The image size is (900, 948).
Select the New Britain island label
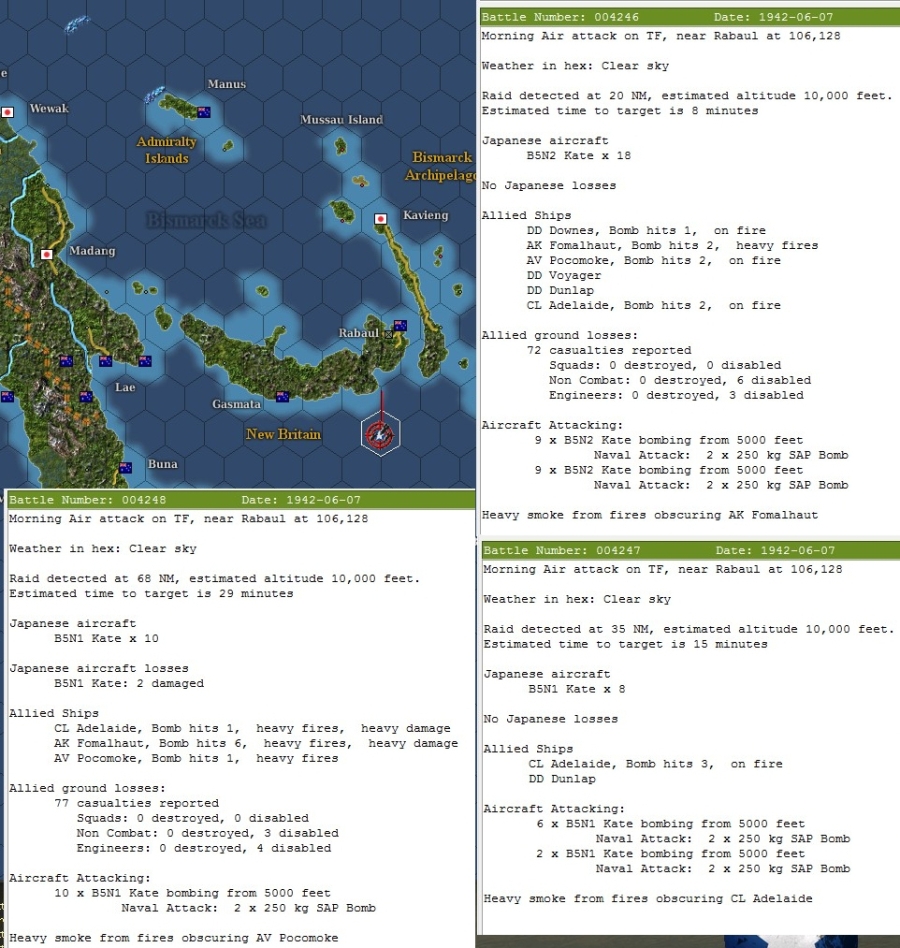tap(283, 434)
